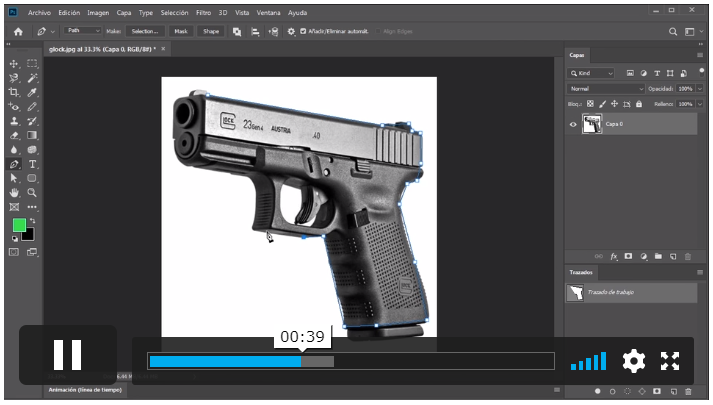The height and width of the screenshot is (405, 713).
Task: Open path arrangement icon
Action: tap(273, 31)
